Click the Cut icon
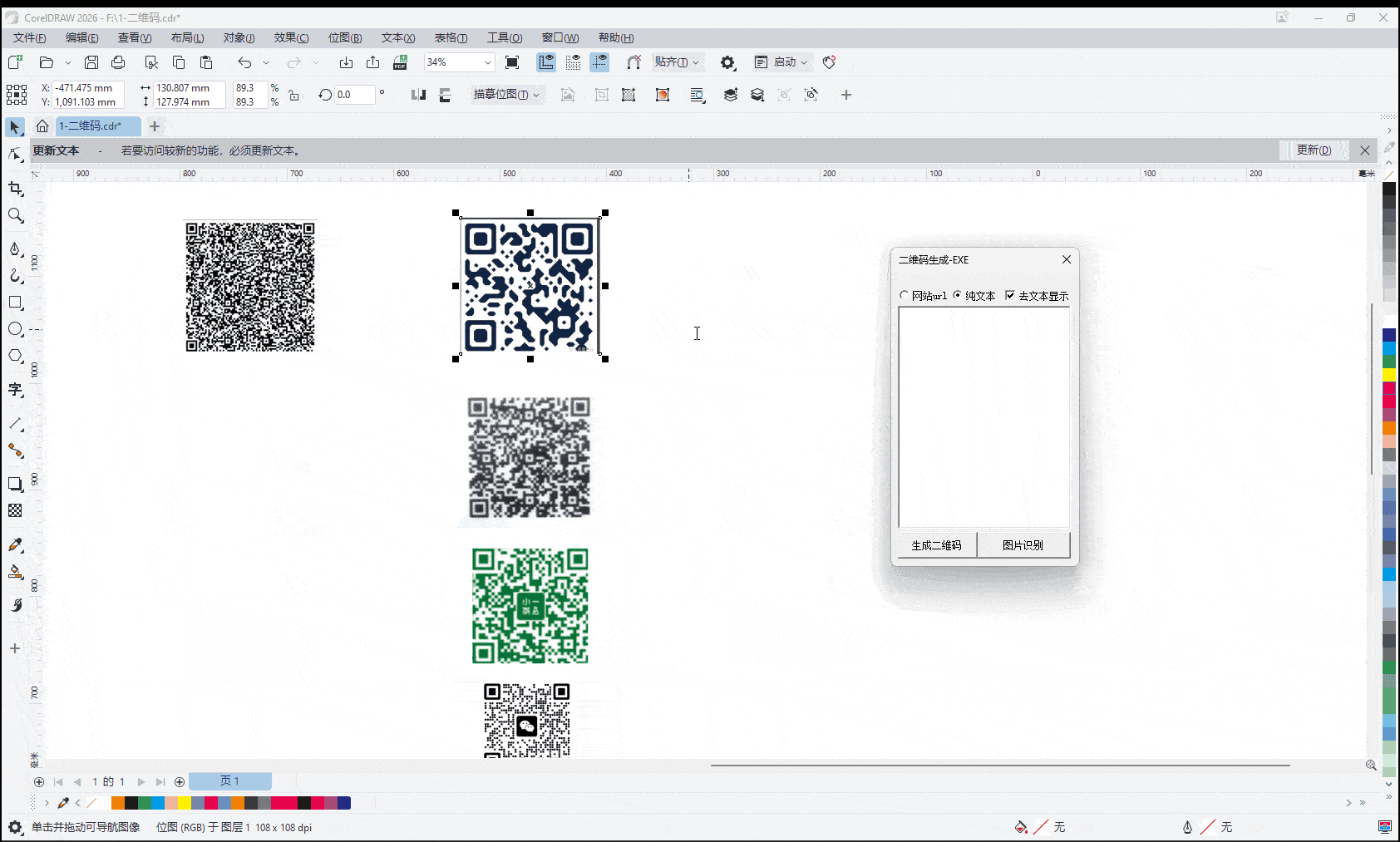 pyautogui.click(x=151, y=62)
